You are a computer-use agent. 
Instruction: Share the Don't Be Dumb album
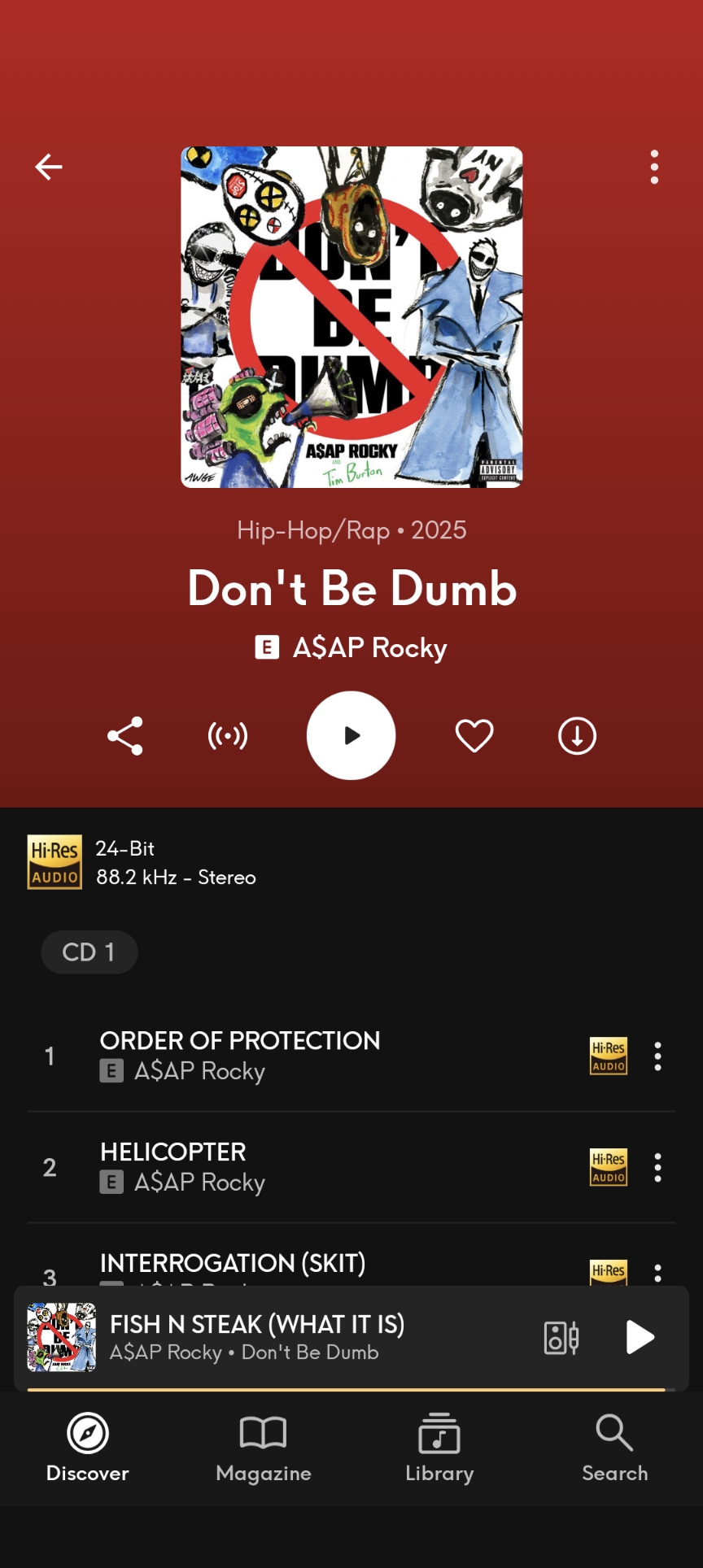pos(125,736)
